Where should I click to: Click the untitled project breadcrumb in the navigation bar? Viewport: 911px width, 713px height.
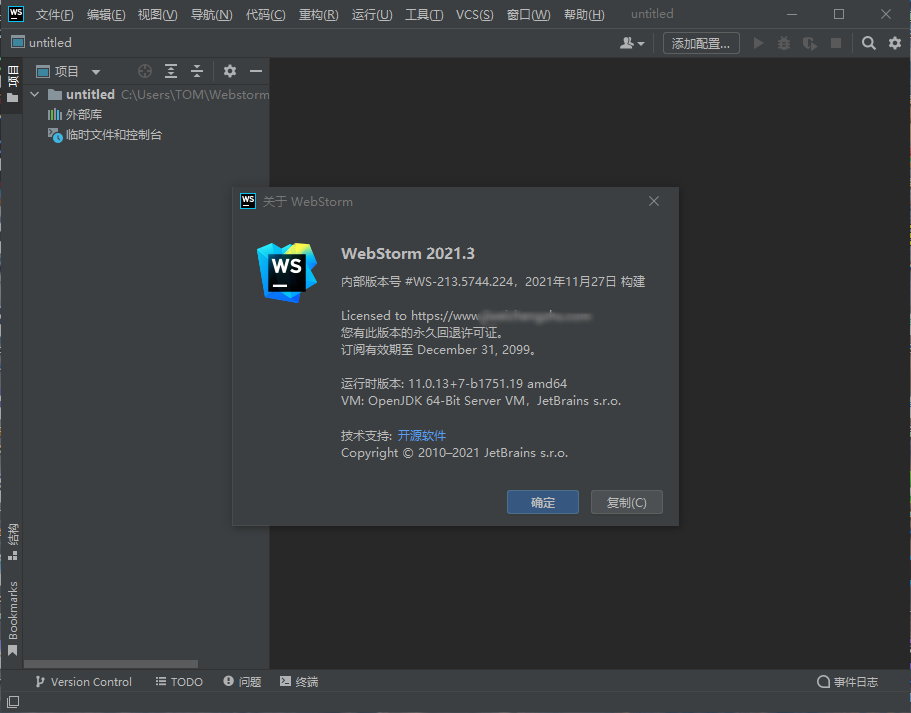click(41, 42)
